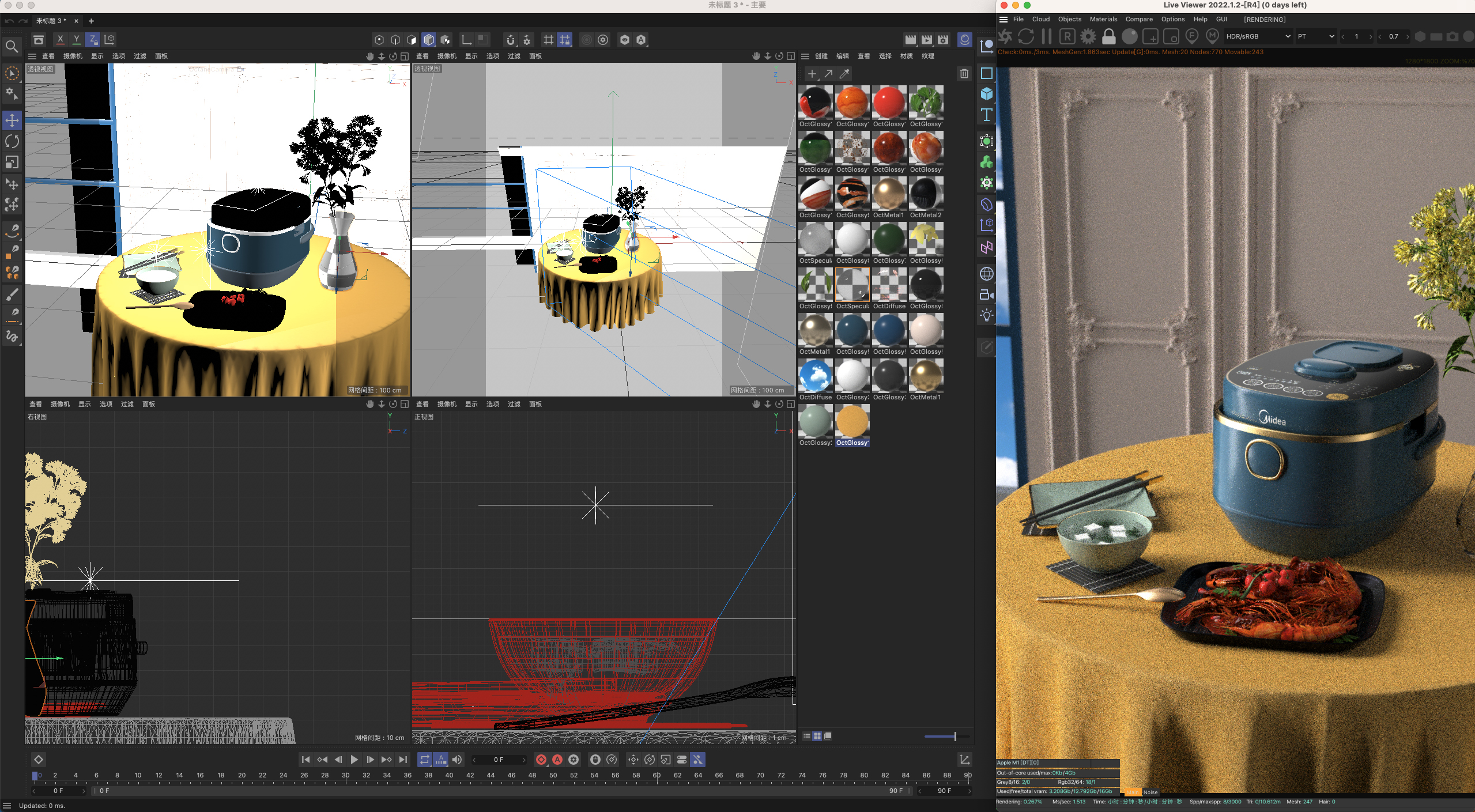Open the 摄像机 menu in top-left viewport
This screenshot has width=1475, height=812.
[x=73, y=56]
